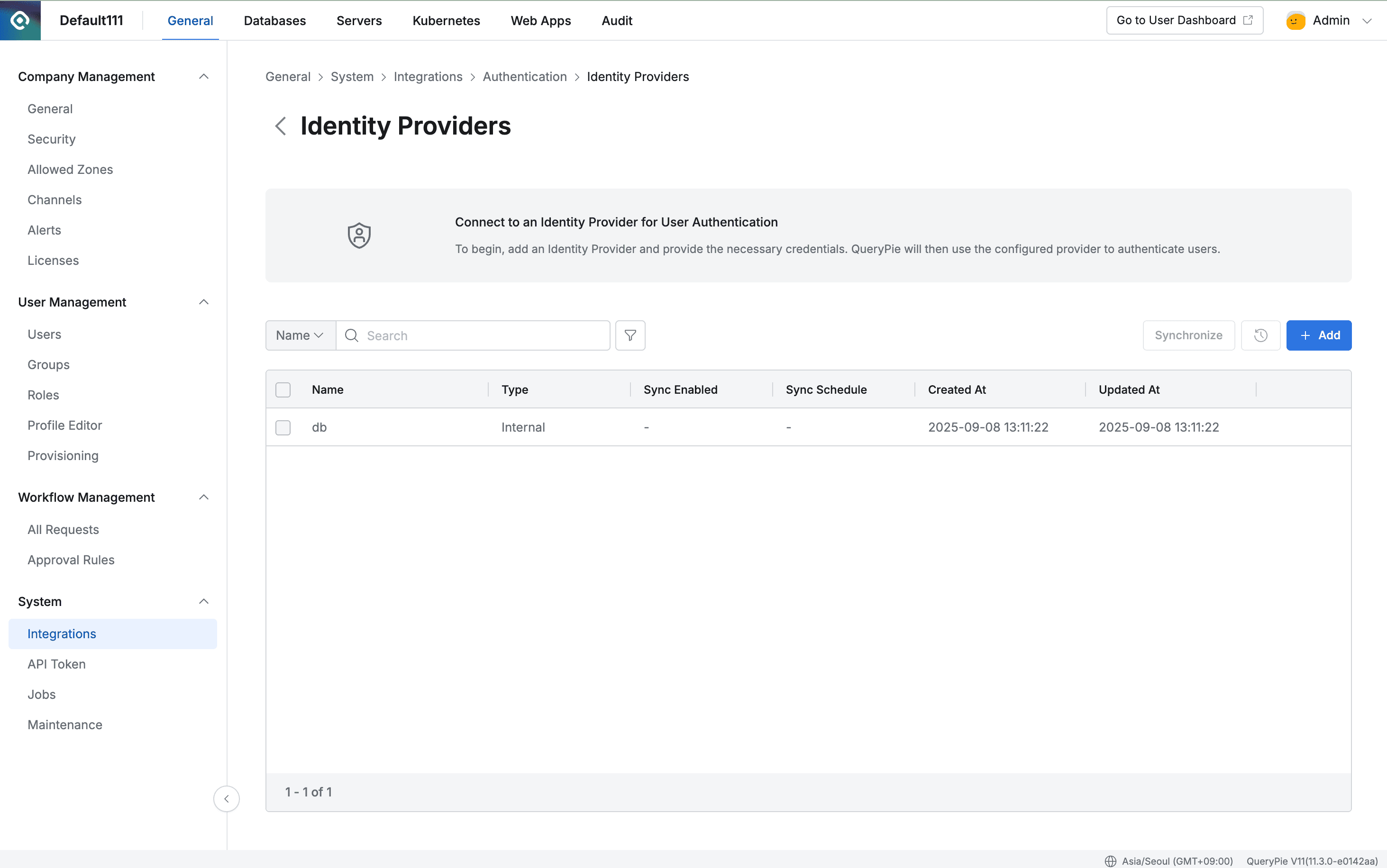Screen dimensions: 1387x868
Task: Switch to the Databases tab
Action: click(274, 21)
